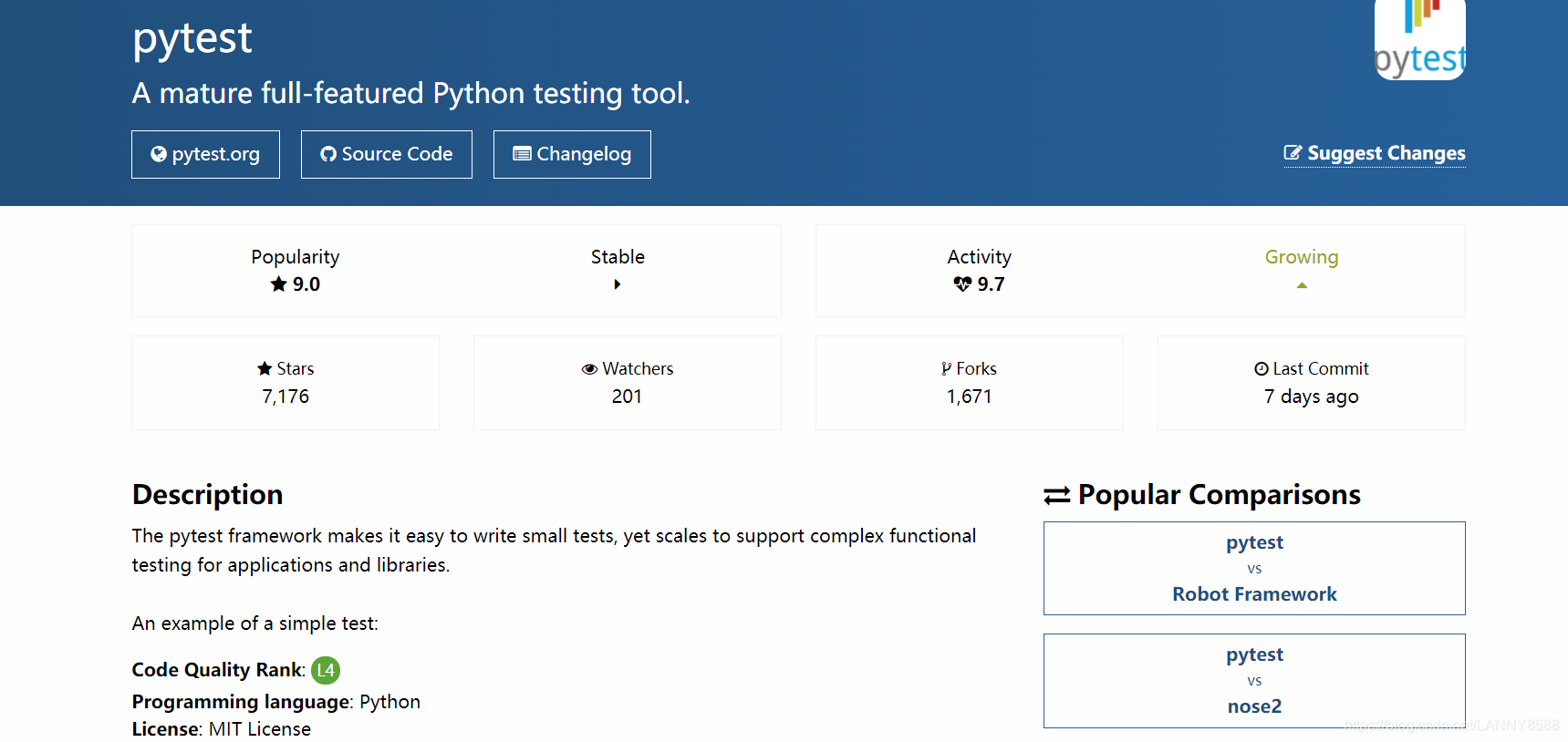The width and height of the screenshot is (1568, 742).
Task: Click the Code Quality Rank label
Action: point(219,670)
